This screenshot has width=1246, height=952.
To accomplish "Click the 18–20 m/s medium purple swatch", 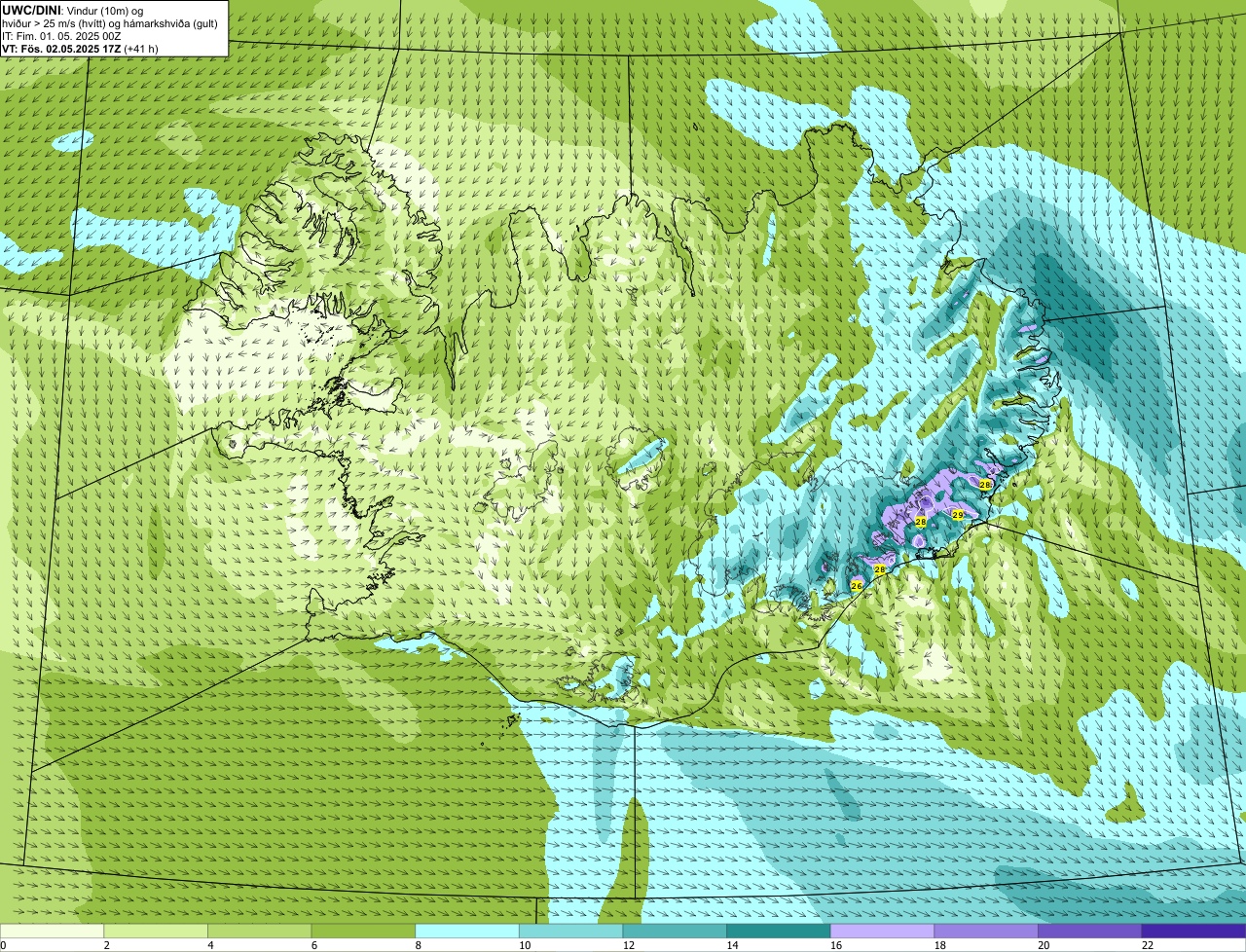I will click(x=986, y=931).
